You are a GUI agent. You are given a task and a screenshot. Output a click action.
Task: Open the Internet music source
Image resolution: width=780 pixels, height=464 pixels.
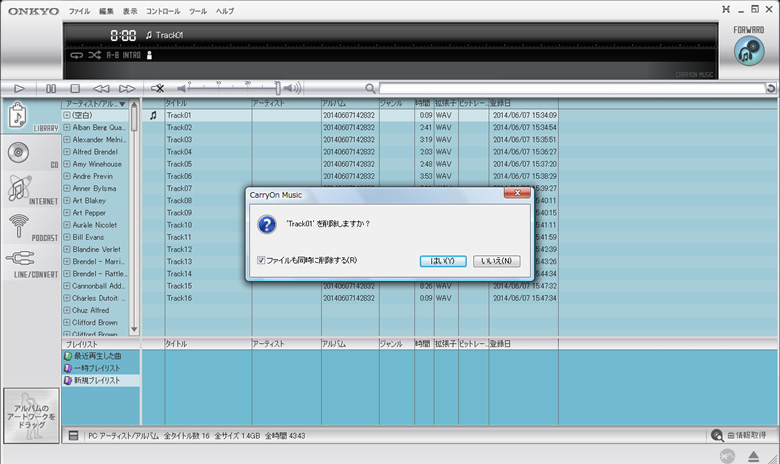pos(18,189)
